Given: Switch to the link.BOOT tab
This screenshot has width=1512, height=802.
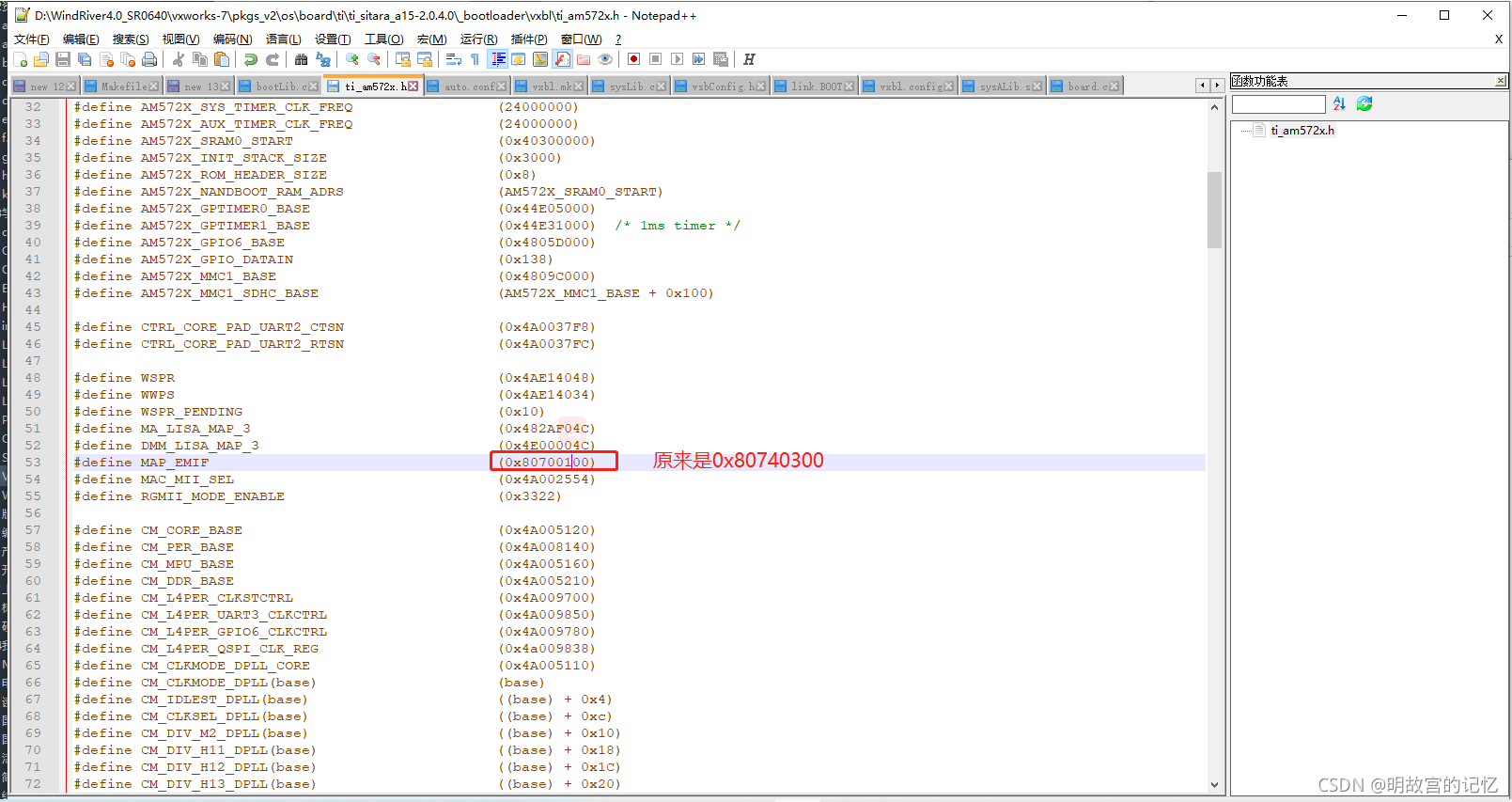Looking at the screenshot, I should (x=813, y=86).
